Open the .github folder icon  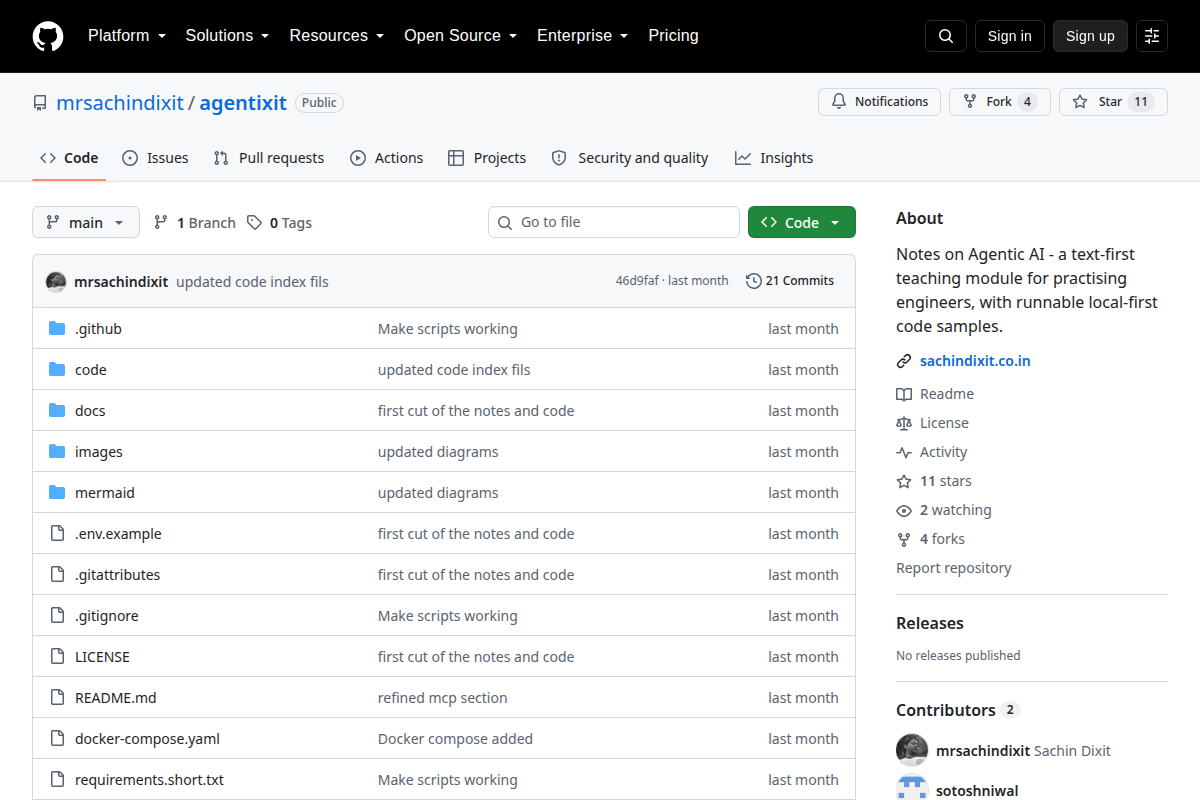click(x=57, y=329)
